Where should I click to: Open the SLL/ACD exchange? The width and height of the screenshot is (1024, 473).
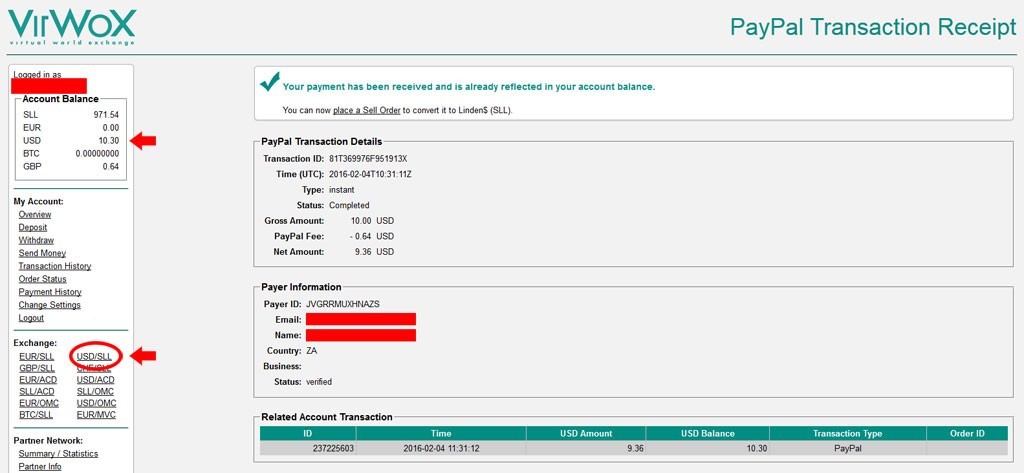tap(37, 392)
